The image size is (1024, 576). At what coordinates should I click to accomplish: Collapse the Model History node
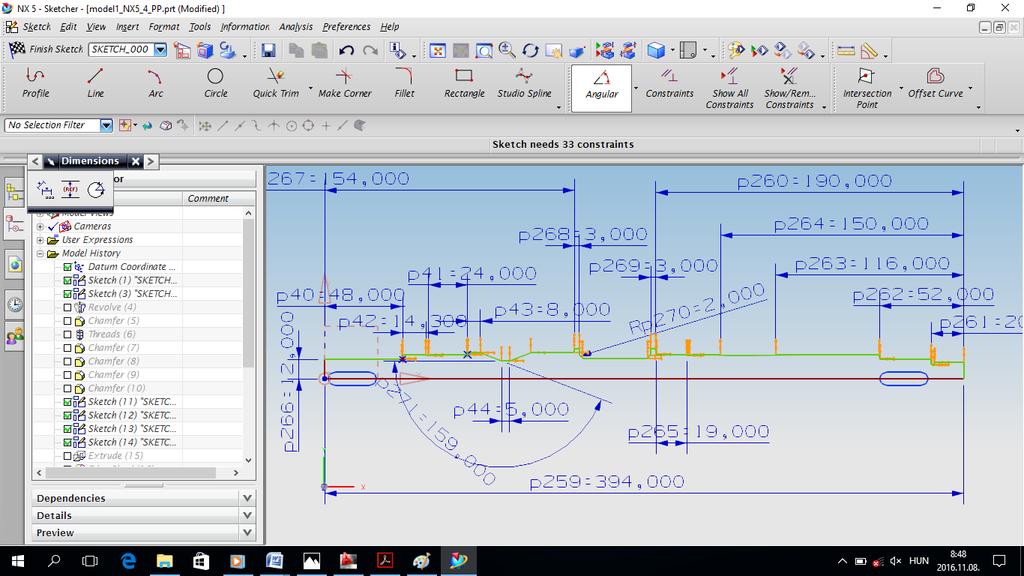click(40, 253)
